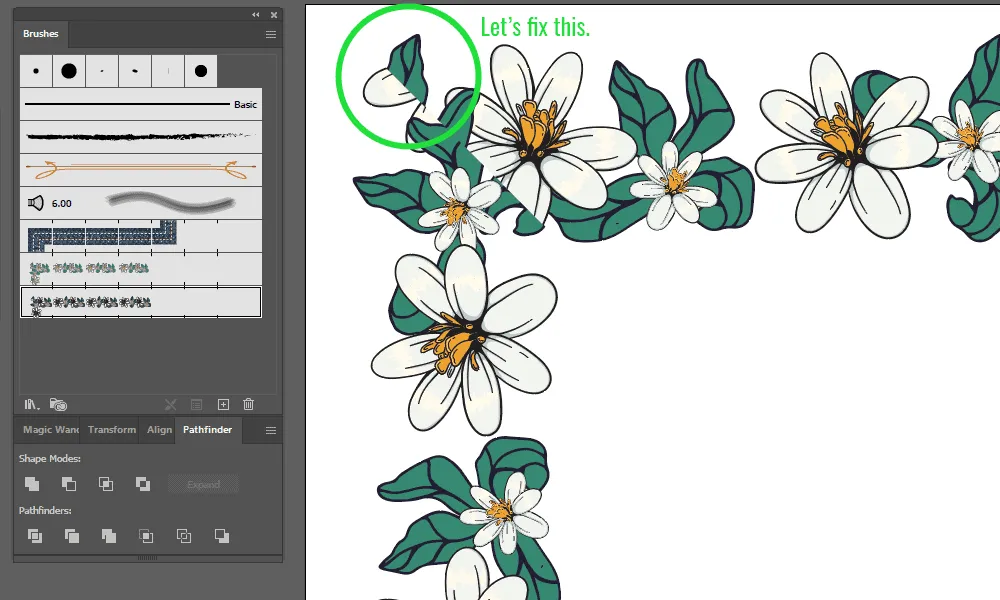The image size is (1000, 600).
Task: Apply Intersect shape mode
Action: click(x=106, y=484)
